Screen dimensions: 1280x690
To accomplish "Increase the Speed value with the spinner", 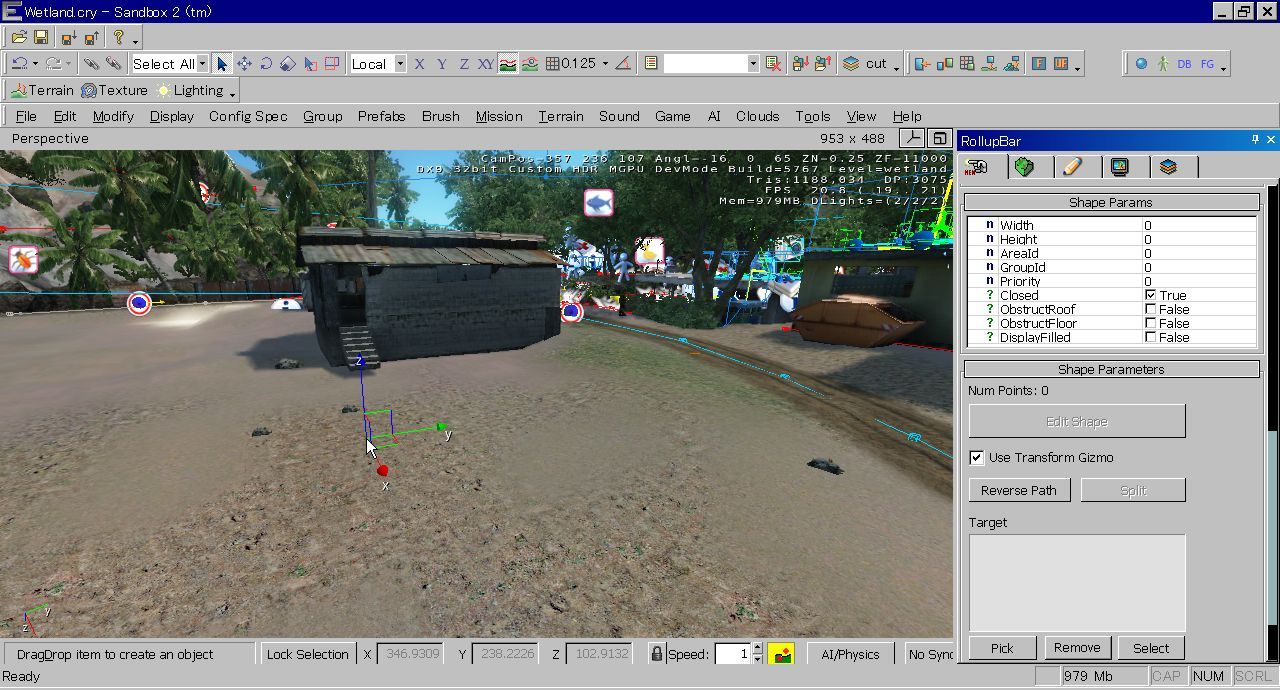I will click(x=757, y=648).
